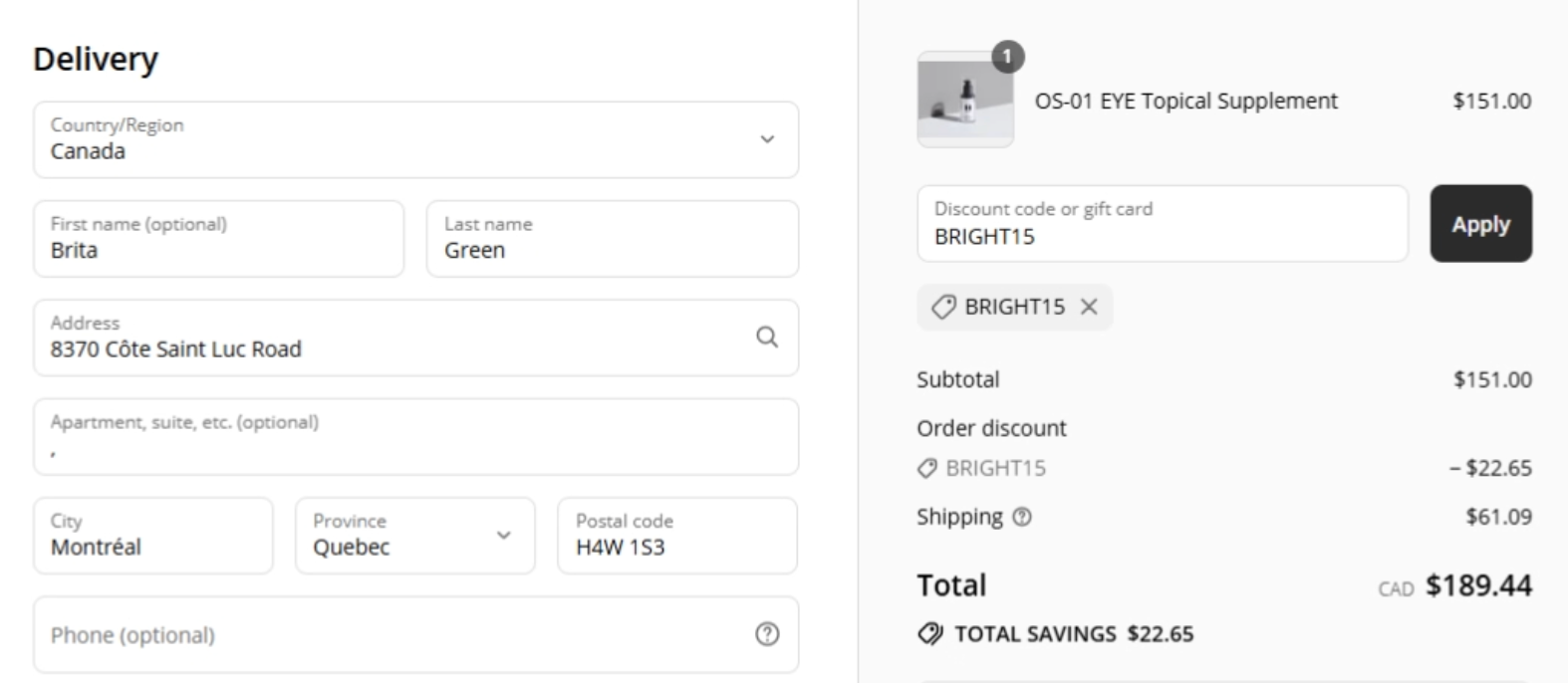The height and width of the screenshot is (683, 1568).
Task: Click the quantity badge on product thumbnail
Action: [x=1007, y=57]
